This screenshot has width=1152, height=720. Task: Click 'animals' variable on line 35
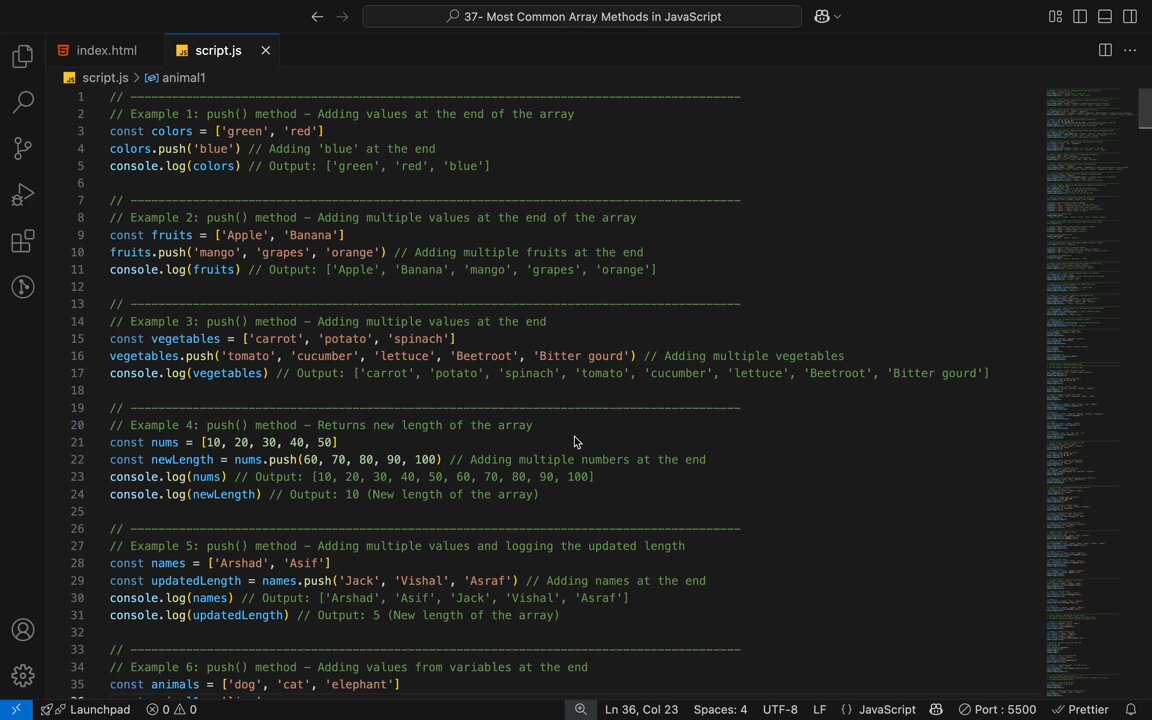tap(175, 685)
